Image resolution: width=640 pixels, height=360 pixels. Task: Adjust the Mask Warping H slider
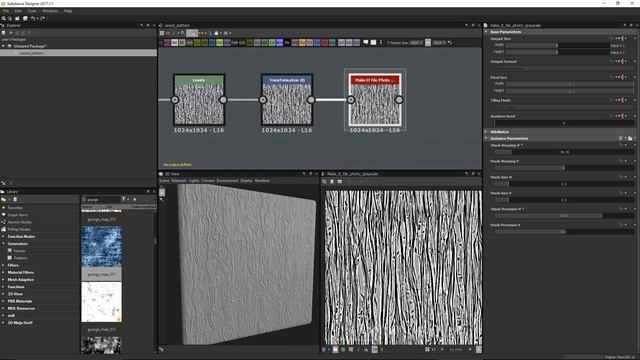coord(563,152)
